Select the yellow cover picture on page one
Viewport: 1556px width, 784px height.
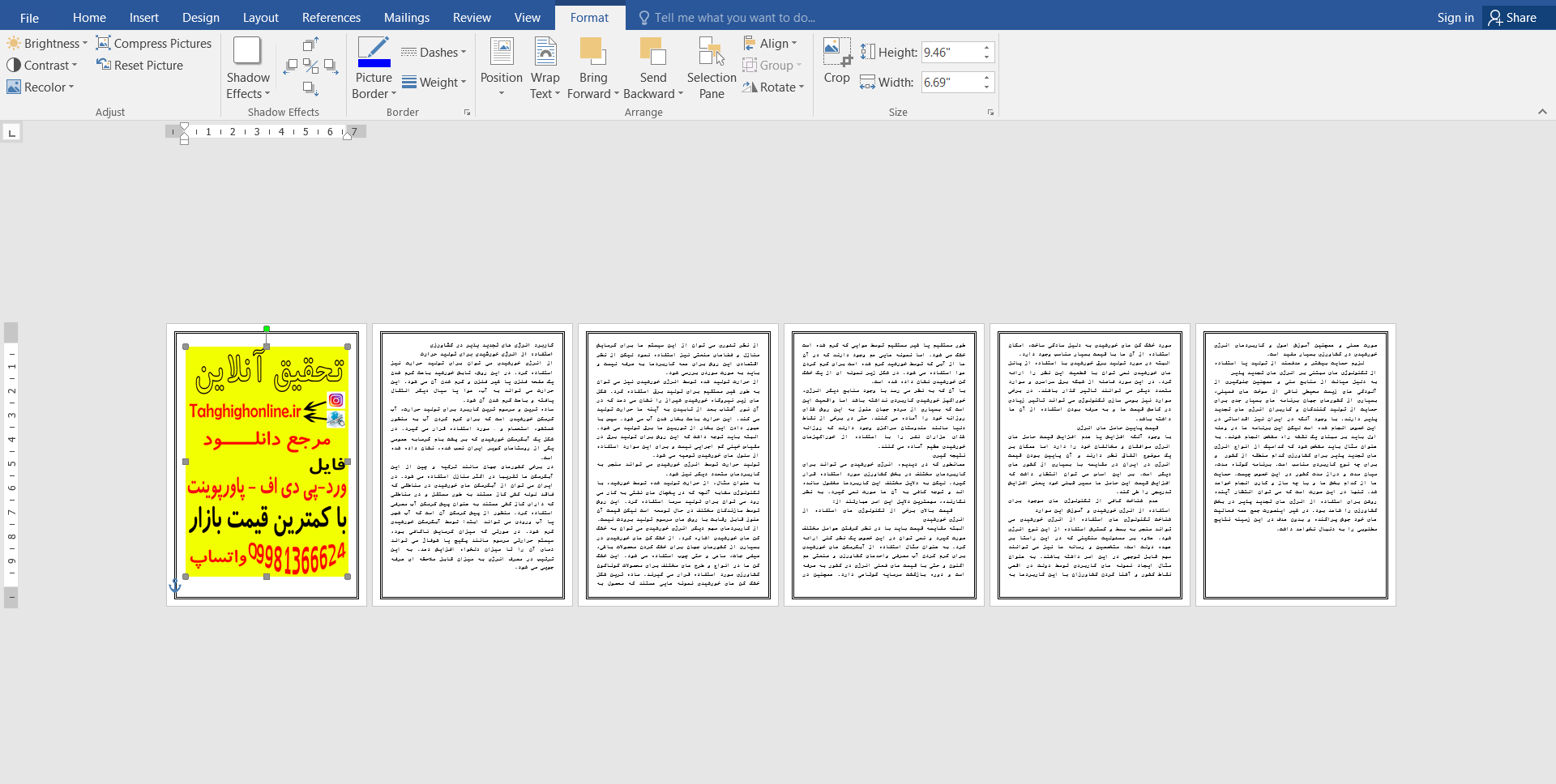click(267, 462)
